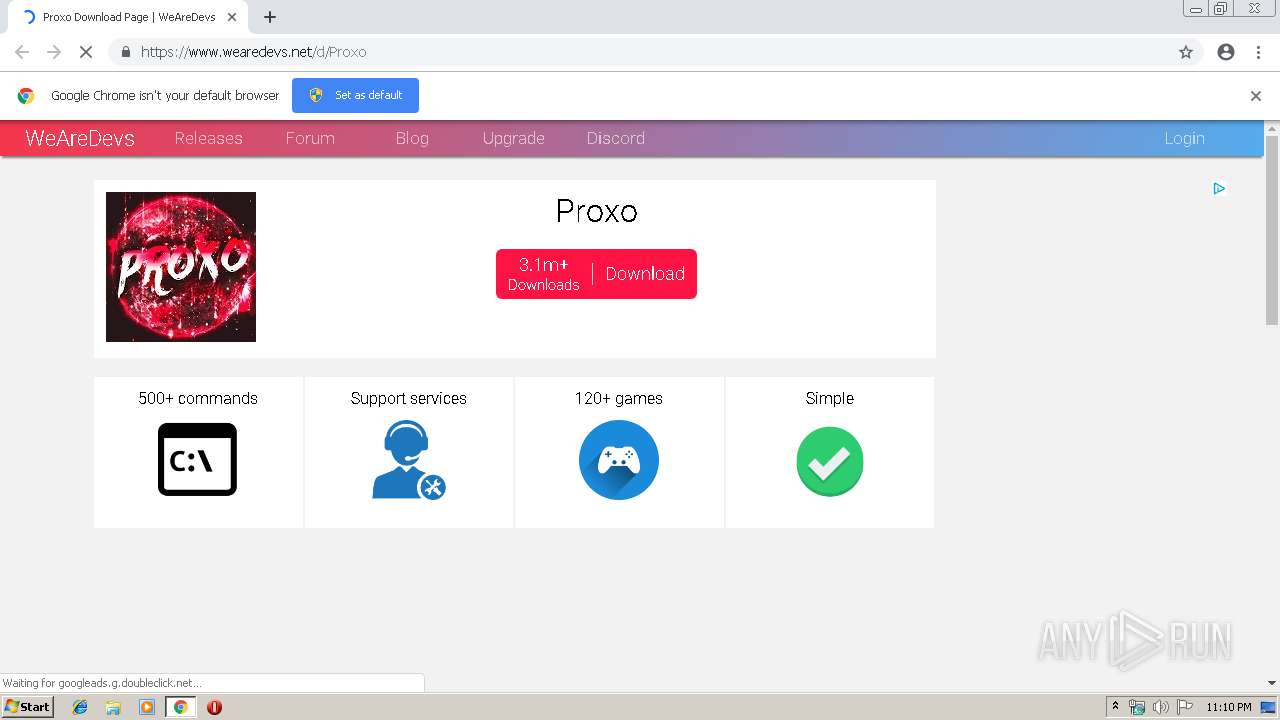Open the Forum menu item
The height and width of the screenshot is (720, 1280).
(310, 138)
